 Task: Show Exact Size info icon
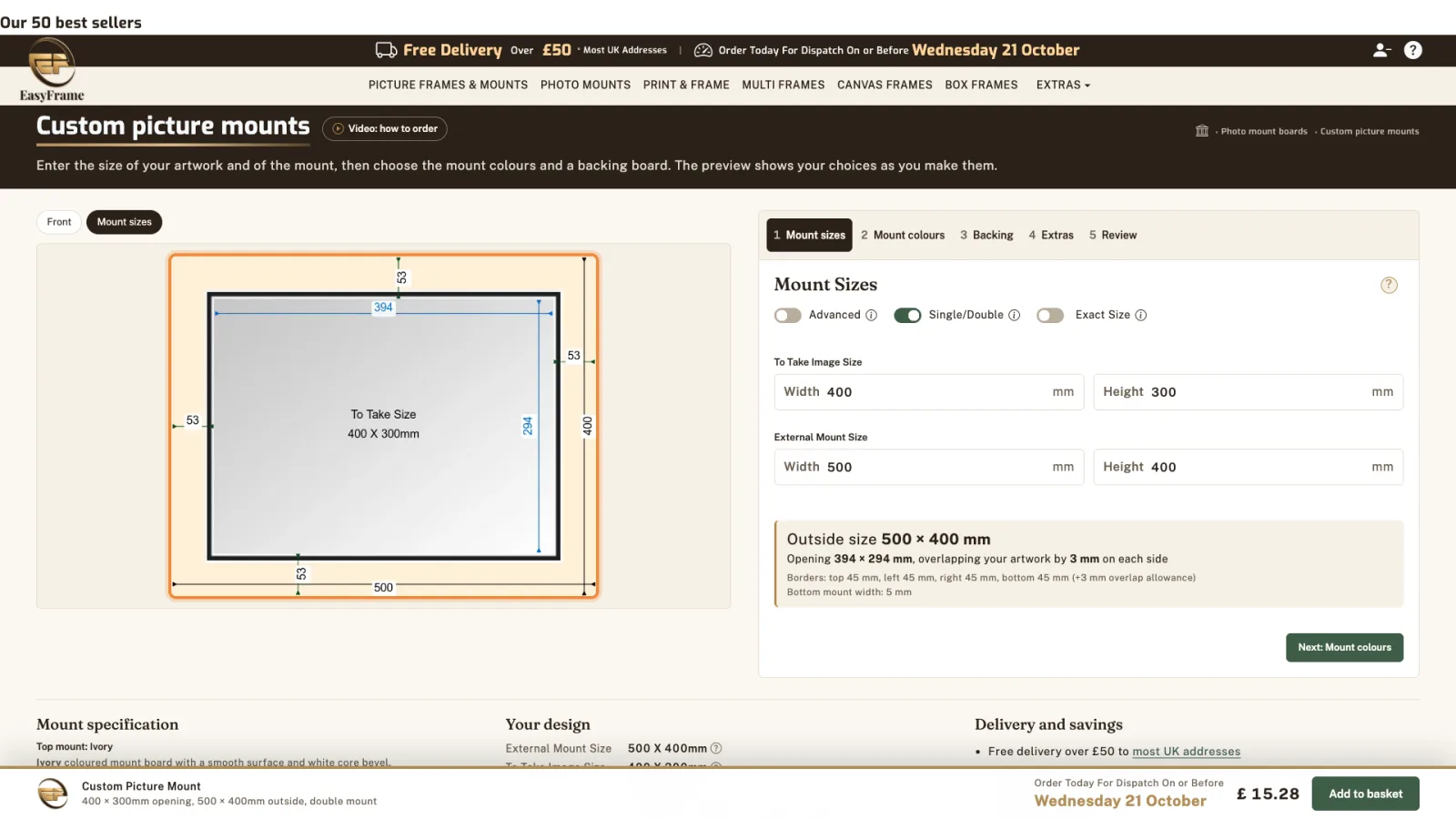pos(1140,315)
